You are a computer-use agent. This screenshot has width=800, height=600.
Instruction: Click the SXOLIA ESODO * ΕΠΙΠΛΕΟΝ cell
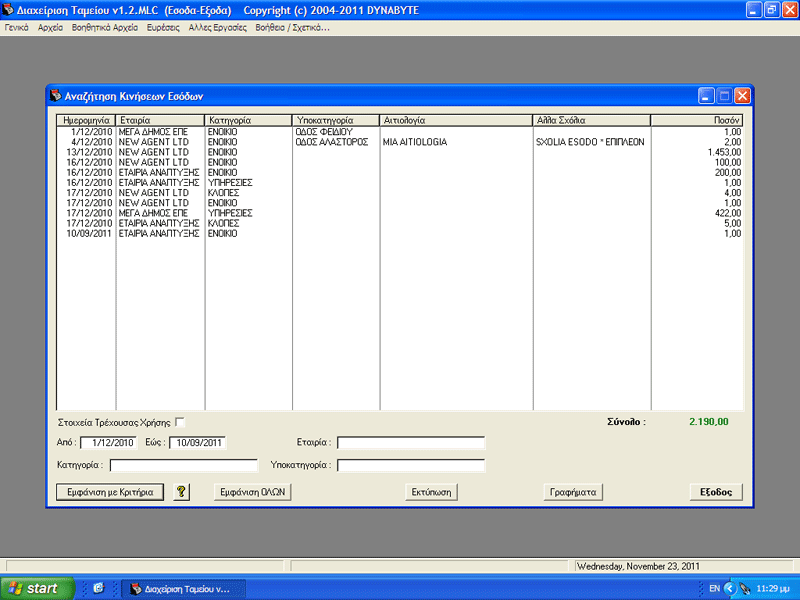tap(590, 142)
